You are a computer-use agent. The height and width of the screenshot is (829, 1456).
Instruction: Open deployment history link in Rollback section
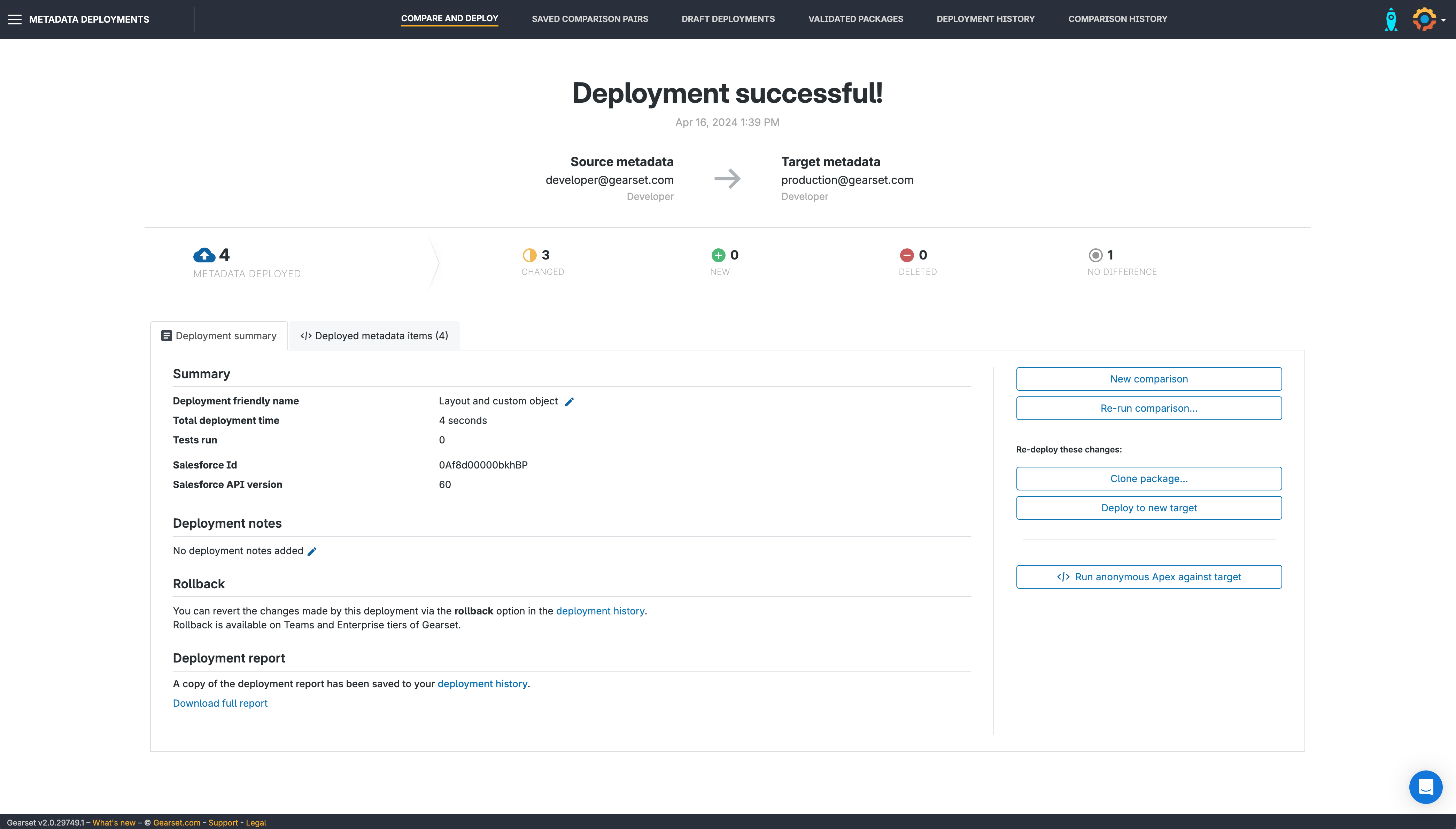click(x=600, y=611)
